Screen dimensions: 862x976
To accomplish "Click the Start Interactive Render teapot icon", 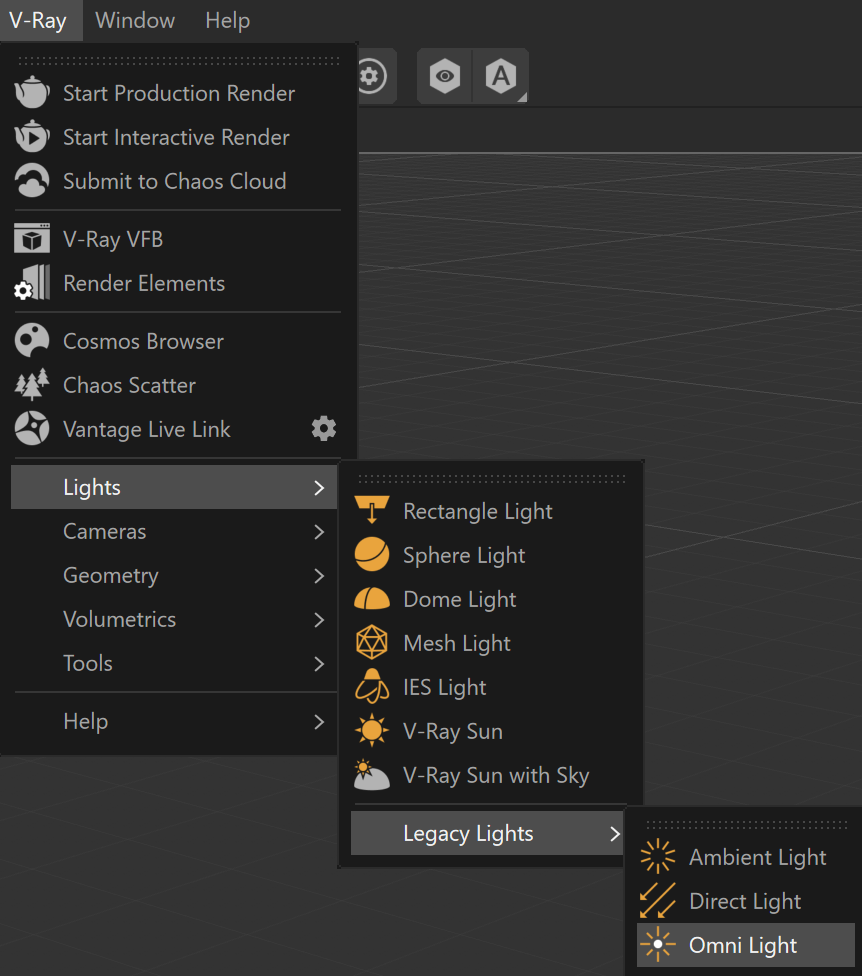I will pyautogui.click(x=32, y=137).
